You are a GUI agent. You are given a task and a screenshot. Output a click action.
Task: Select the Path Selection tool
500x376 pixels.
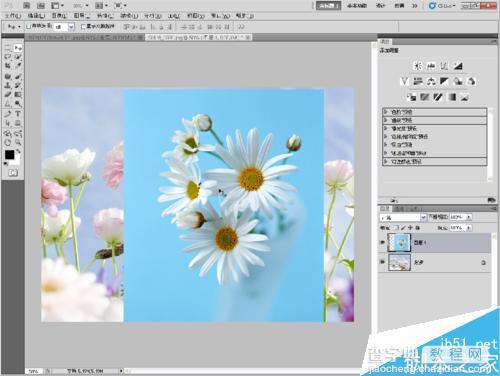[x=8, y=123]
